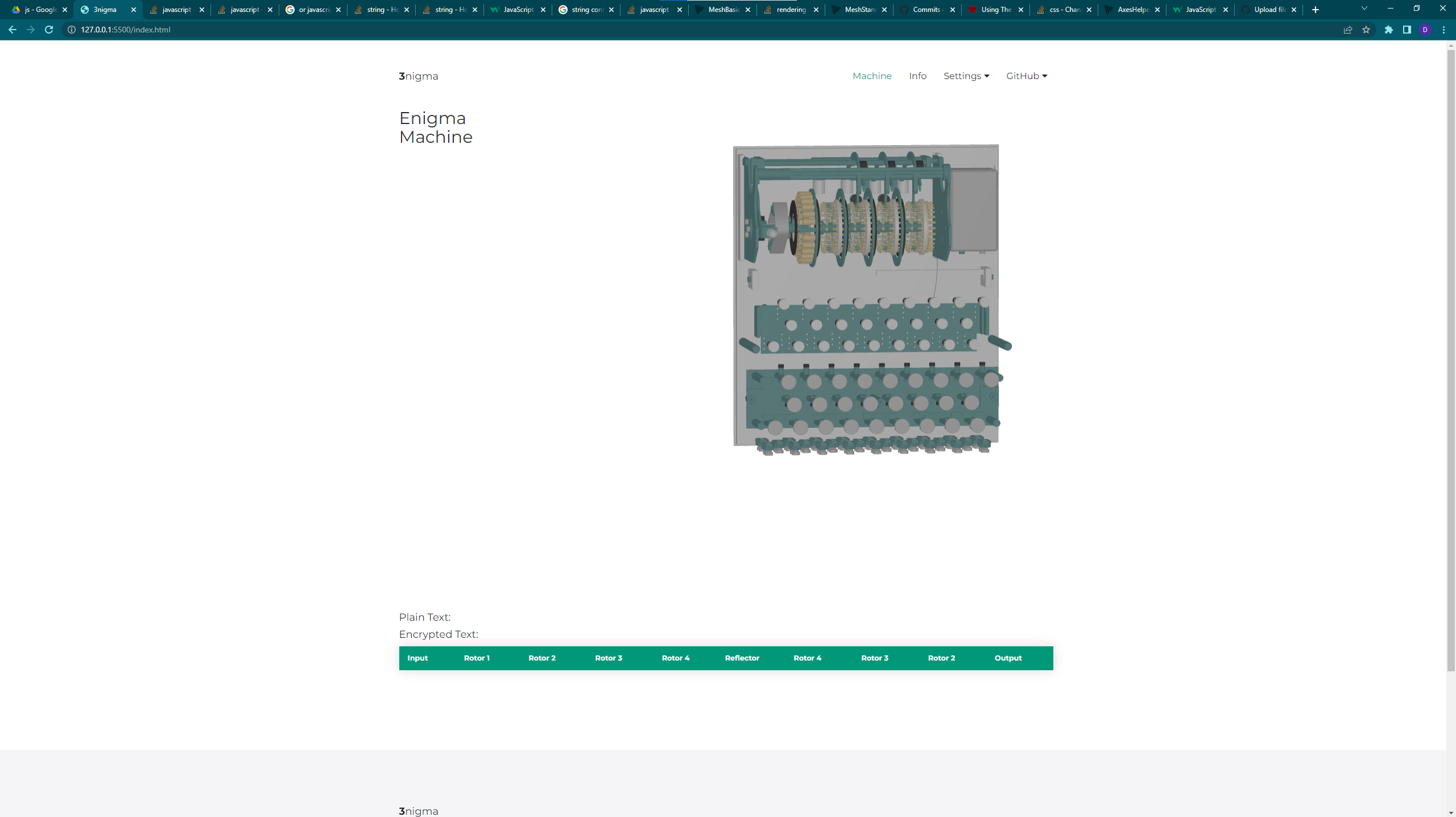Open a new tab with plus
1456x817 pixels.
(x=1316, y=10)
